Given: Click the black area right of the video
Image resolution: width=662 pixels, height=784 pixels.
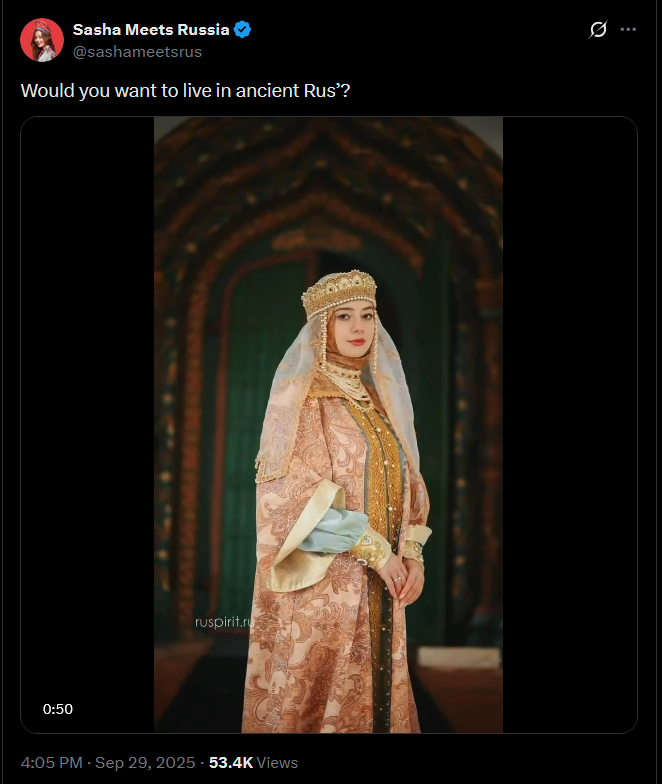Looking at the screenshot, I should [570, 425].
